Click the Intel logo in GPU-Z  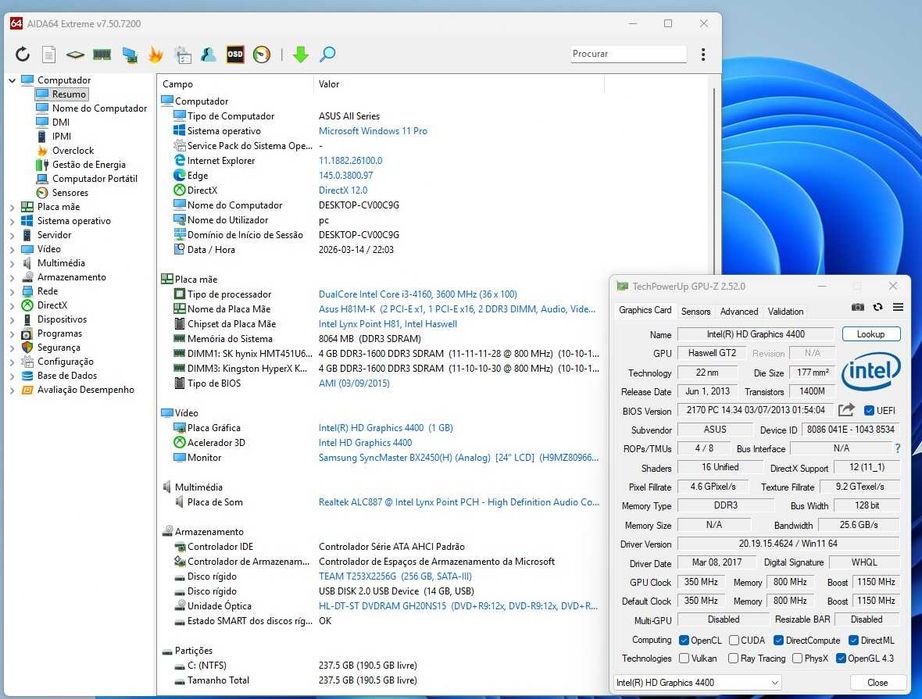[x=871, y=372]
